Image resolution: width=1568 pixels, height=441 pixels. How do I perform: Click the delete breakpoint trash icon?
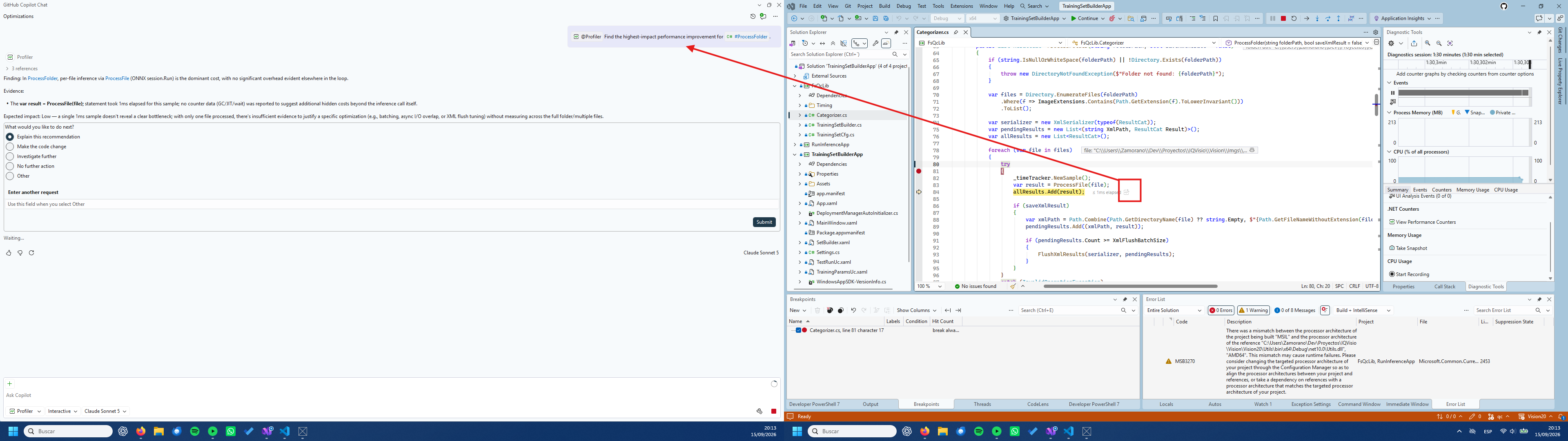pyautogui.click(x=817, y=310)
